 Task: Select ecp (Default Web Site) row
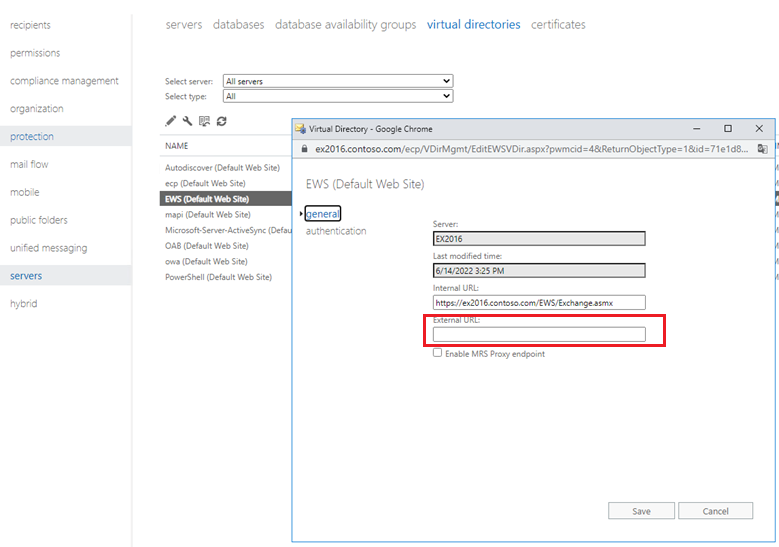tap(226, 183)
